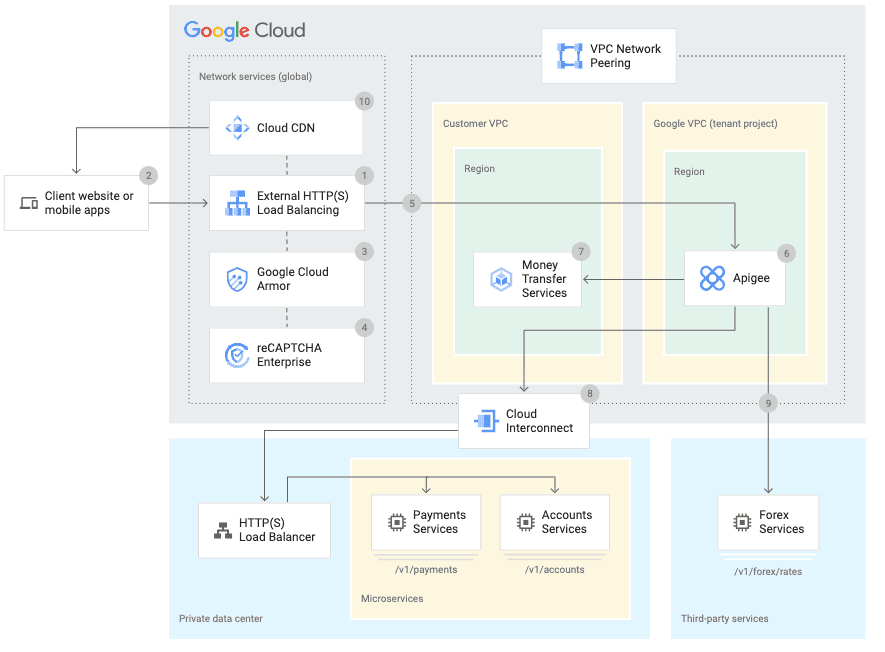Click the Cloud CDN icon

(x=236, y=128)
